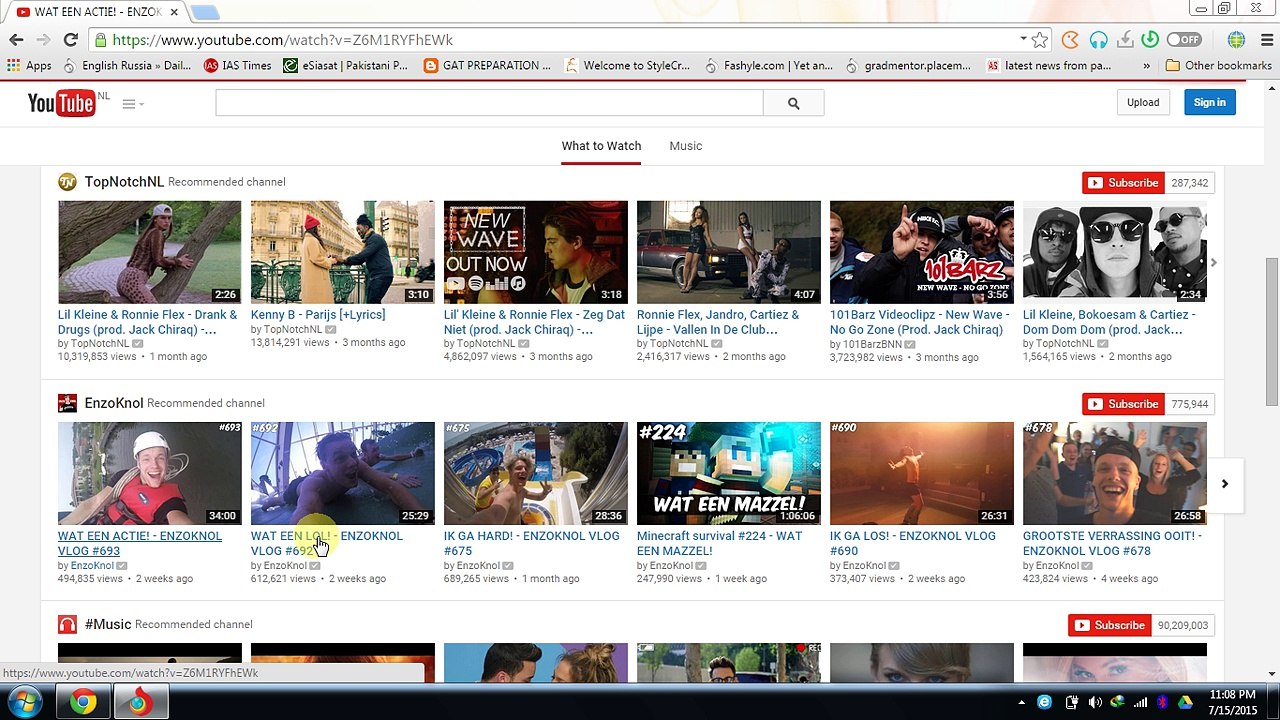1280x720 pixels.
Task: Click the TopNotchNL channel avatar icon
Action: tap(67, 182)
